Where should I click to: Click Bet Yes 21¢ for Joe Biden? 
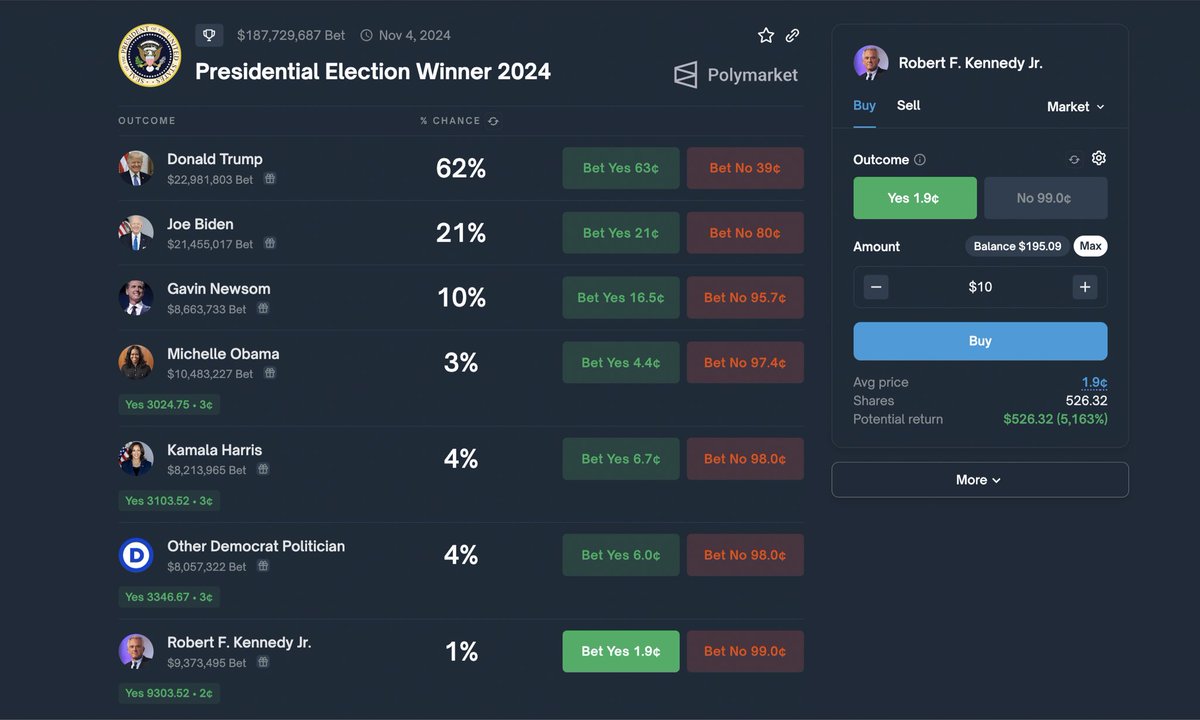click(x=621, y=233)
